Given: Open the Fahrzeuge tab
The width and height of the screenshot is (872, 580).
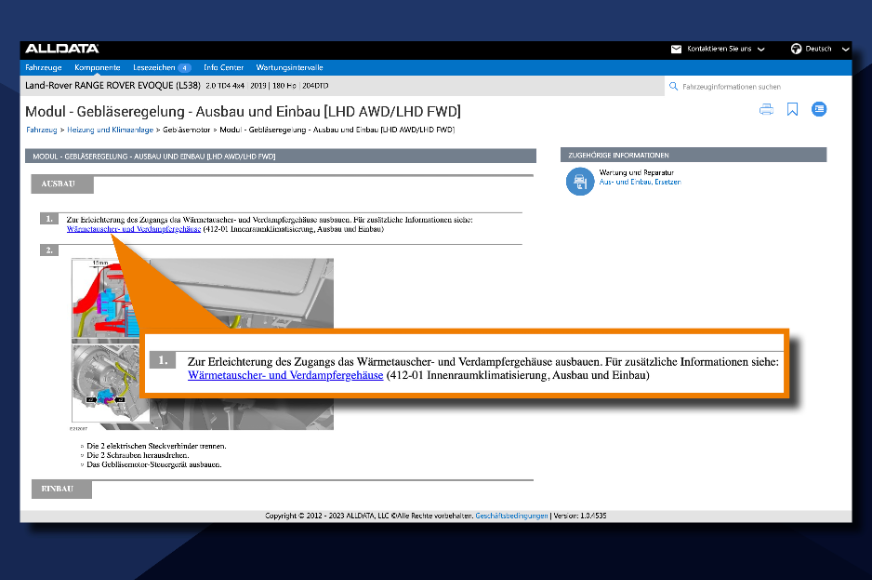Looking at the screenshot, I should tap(43, 67).
